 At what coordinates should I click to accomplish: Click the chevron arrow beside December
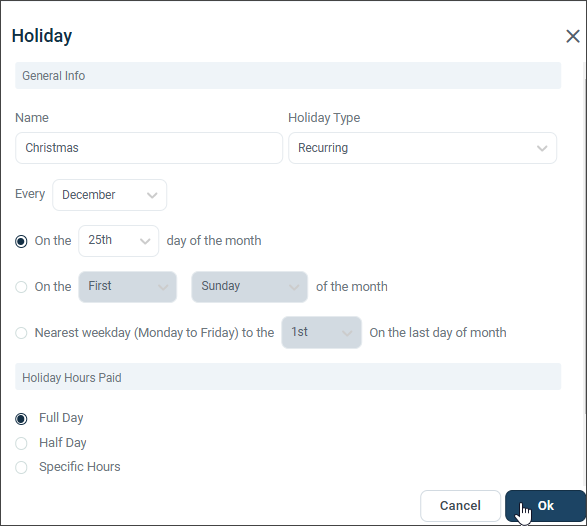152,195
